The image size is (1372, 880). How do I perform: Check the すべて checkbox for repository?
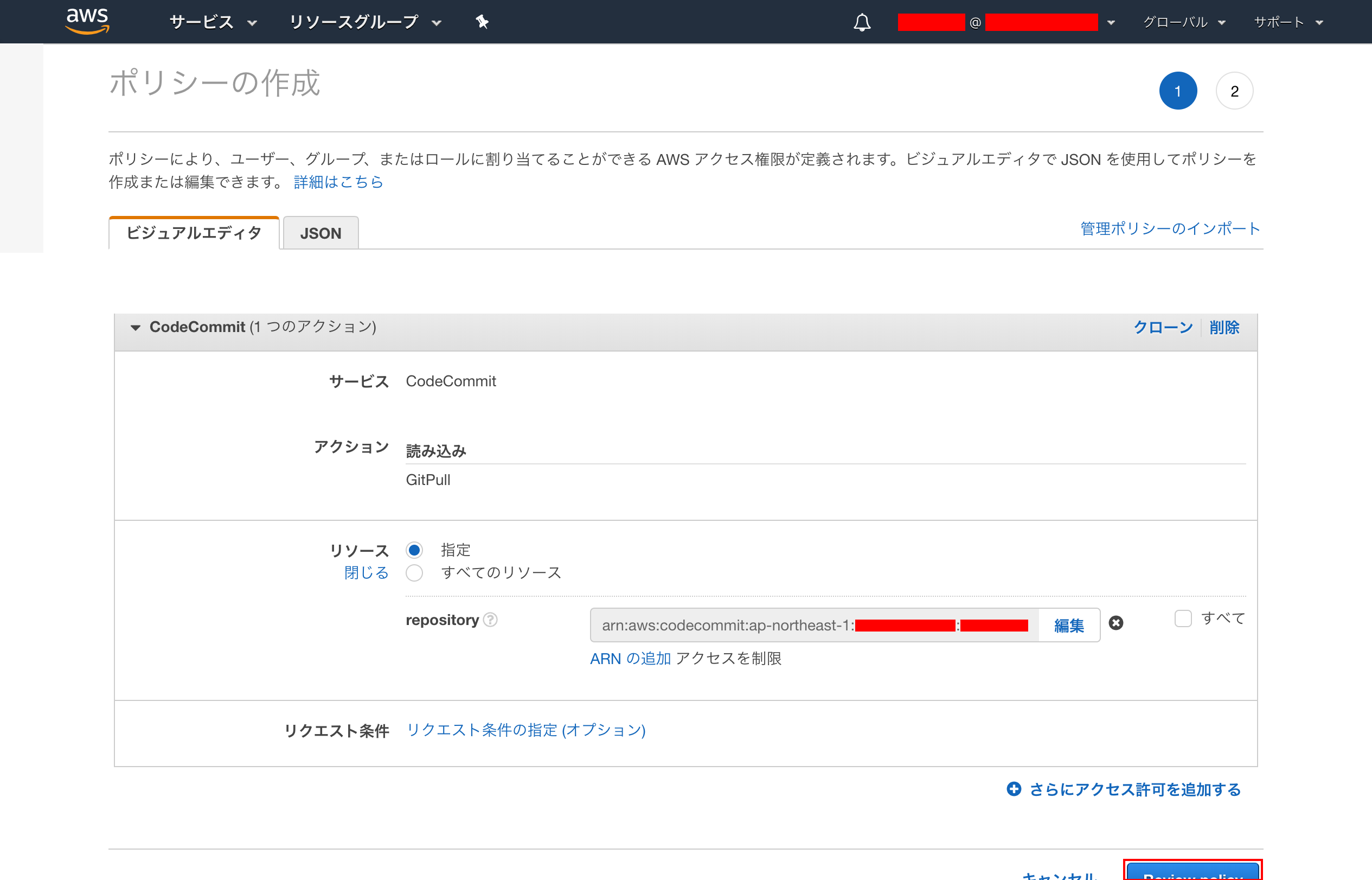coord(1183,618)
